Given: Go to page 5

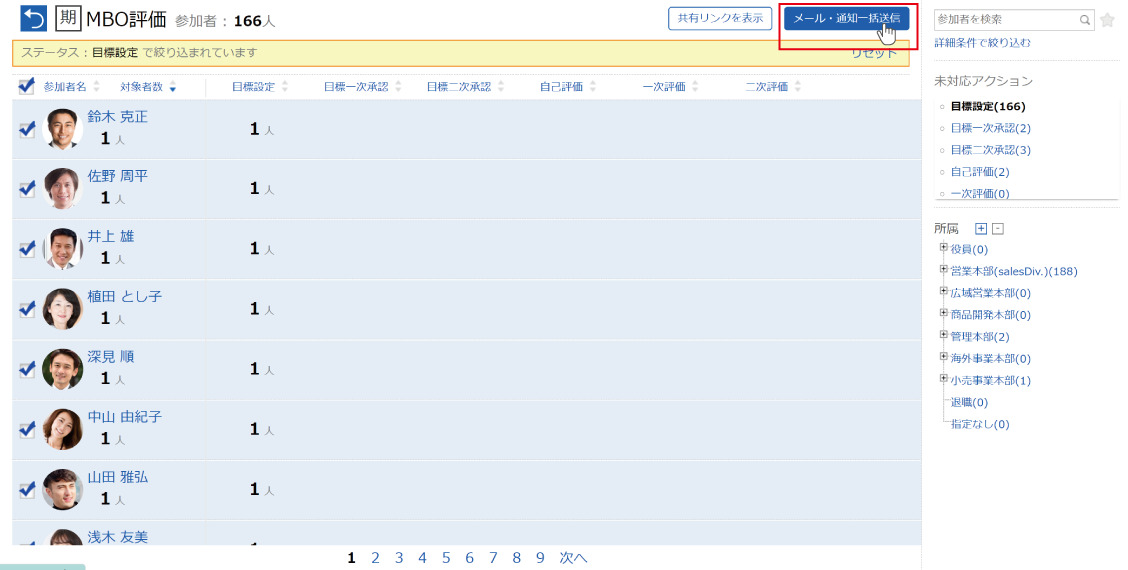Looking at the screenshot, I should coord(446,558).
